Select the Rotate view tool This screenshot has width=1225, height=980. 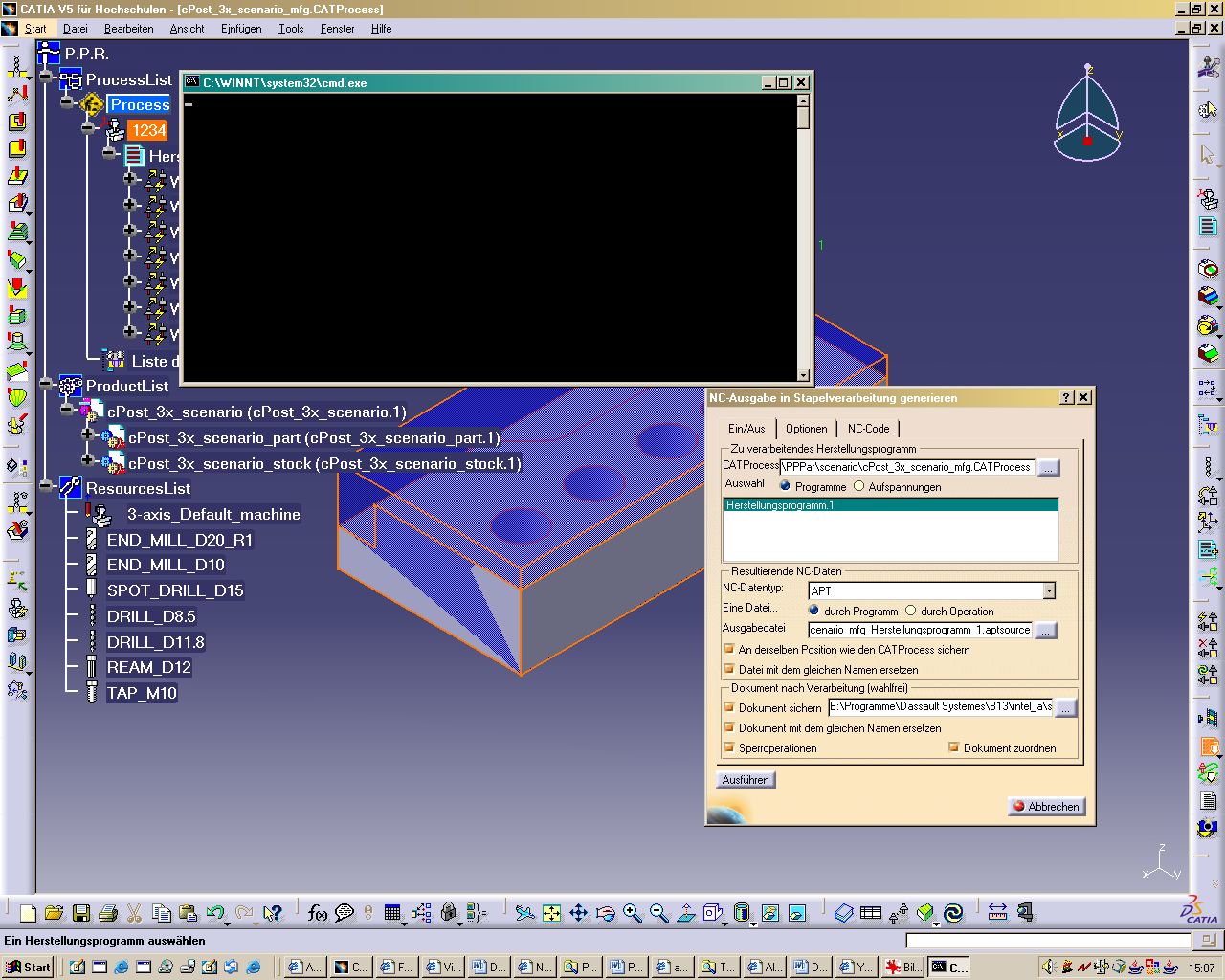[x=605, y=913]
